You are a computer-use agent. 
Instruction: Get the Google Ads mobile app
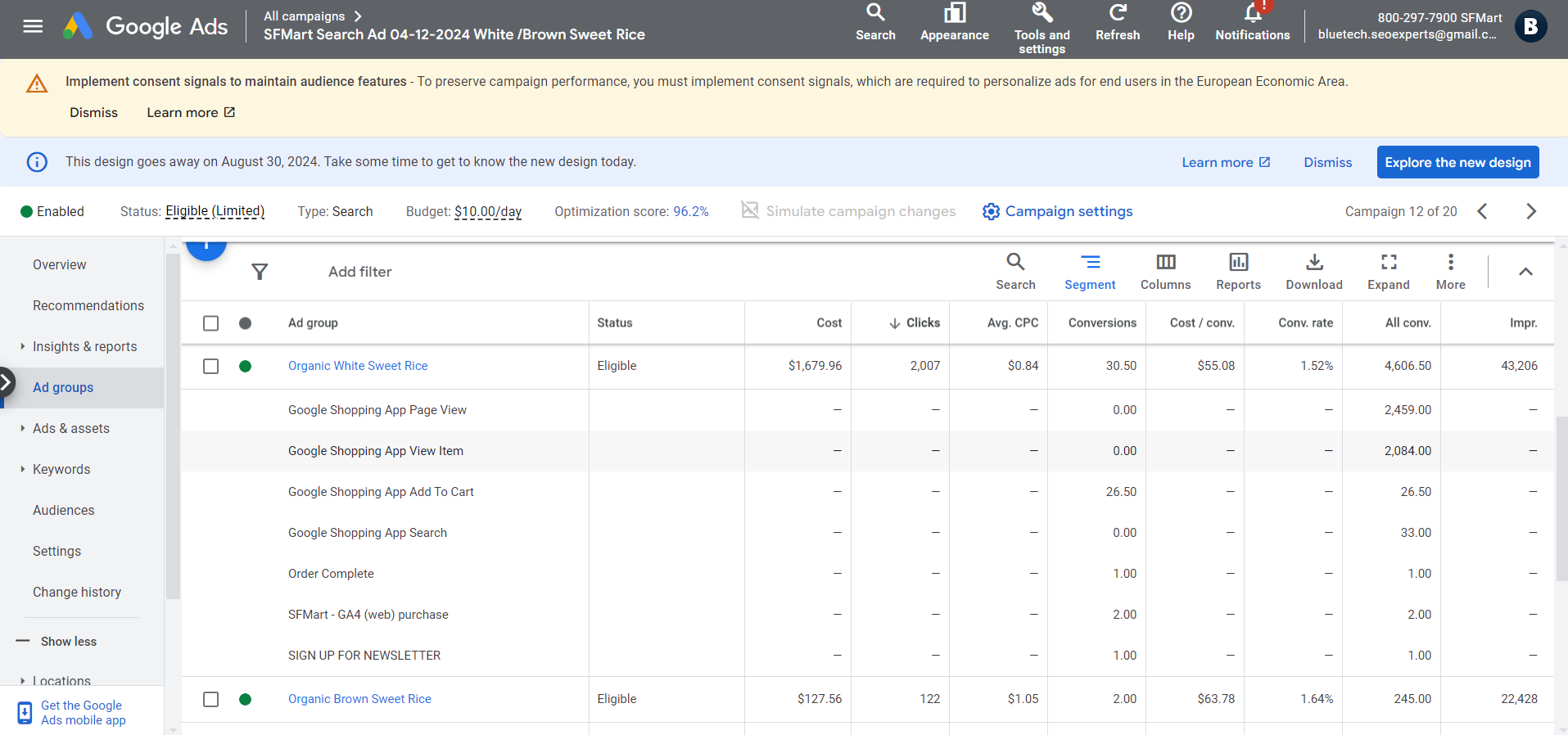83,712
